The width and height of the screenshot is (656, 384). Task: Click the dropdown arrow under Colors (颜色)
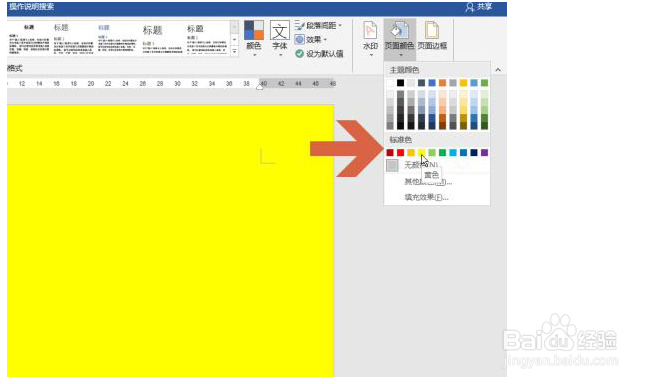tap(254, 55)
